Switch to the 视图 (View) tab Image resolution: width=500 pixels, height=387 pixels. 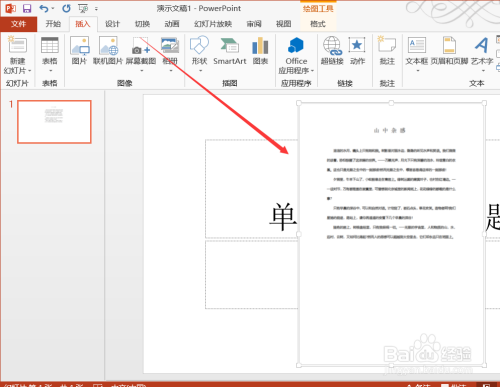coord(284,24)
